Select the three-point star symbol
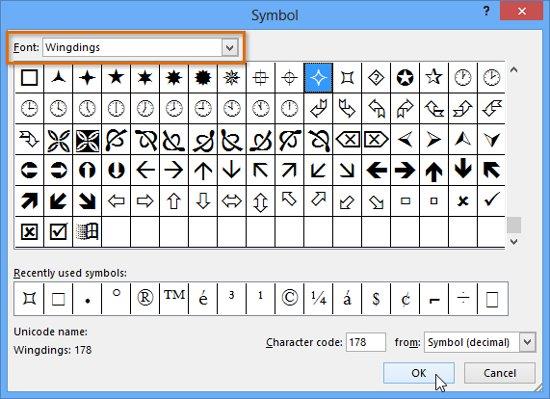This screenshot has width=550, height=399. (58, 78)
